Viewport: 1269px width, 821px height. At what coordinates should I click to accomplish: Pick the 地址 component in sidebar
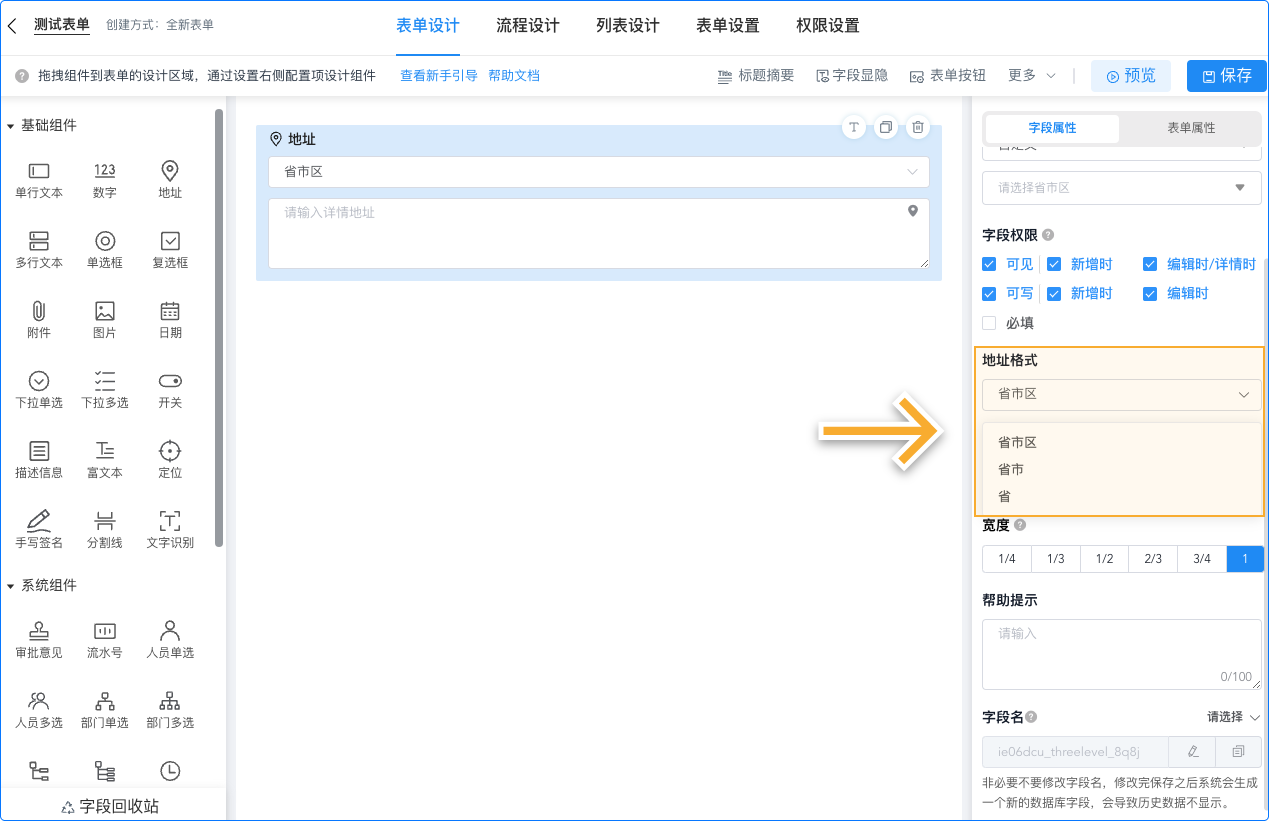[170, 171]
